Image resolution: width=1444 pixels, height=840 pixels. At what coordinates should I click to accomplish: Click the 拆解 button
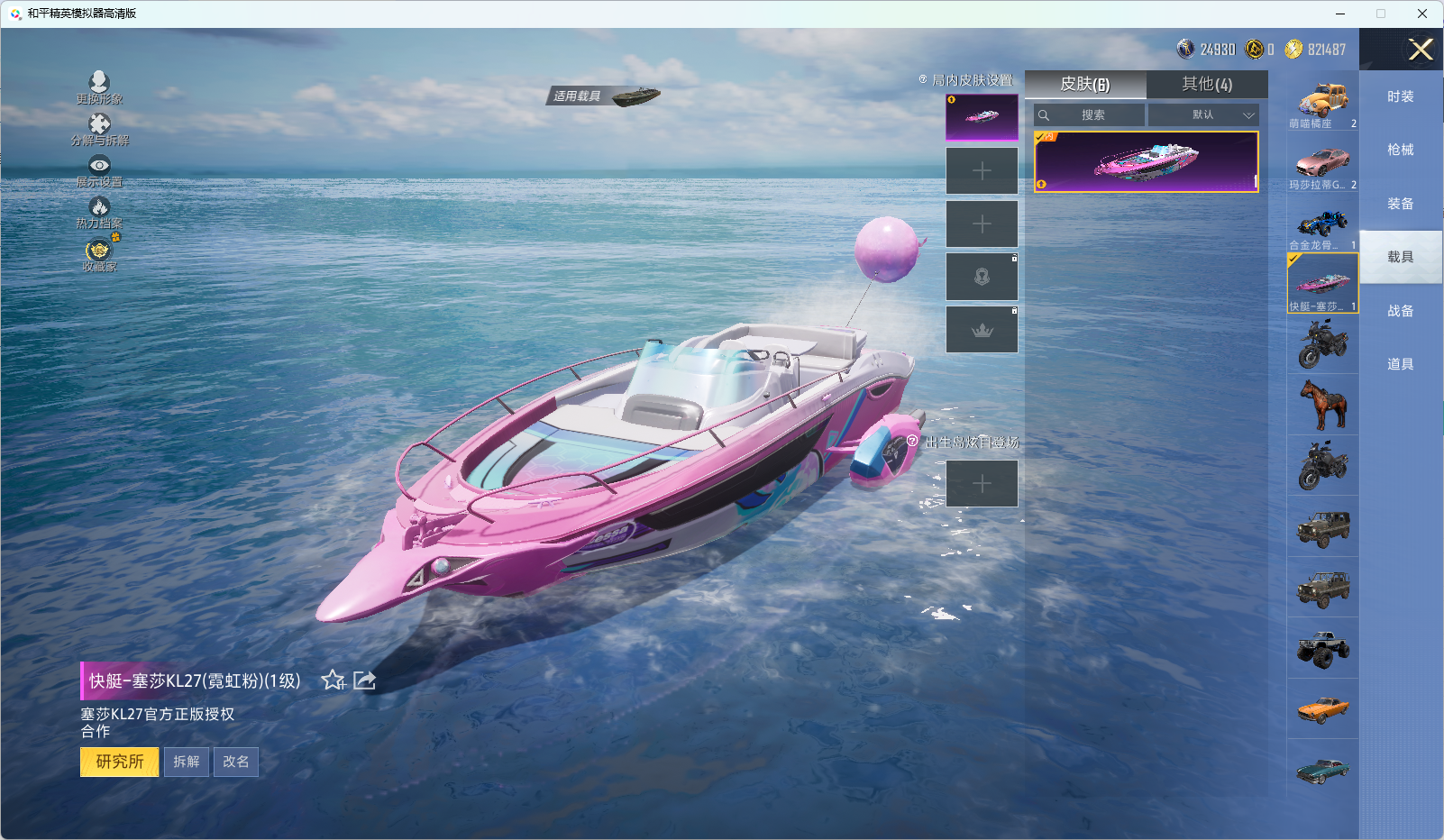point(187,762)
